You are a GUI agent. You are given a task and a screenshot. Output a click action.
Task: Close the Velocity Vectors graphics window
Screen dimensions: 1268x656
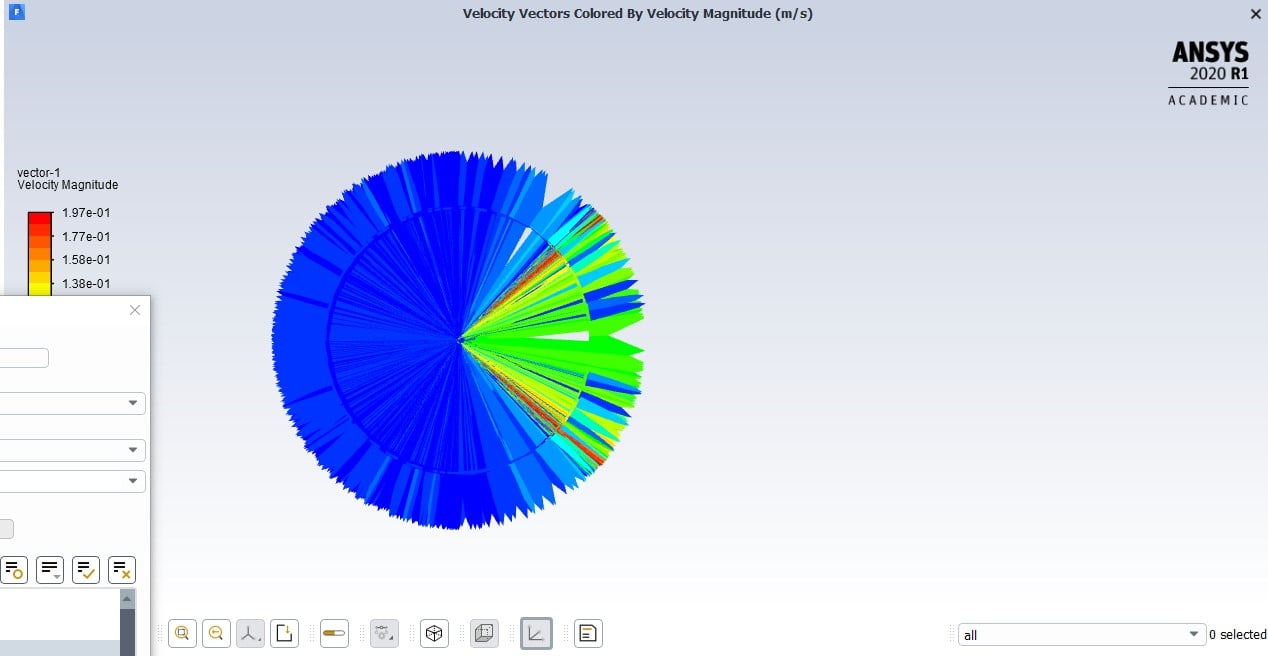point(1256,14)
